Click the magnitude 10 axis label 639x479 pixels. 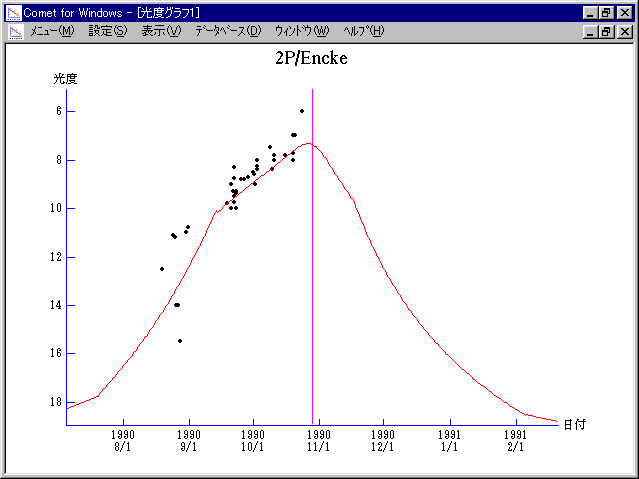[56, 208]
